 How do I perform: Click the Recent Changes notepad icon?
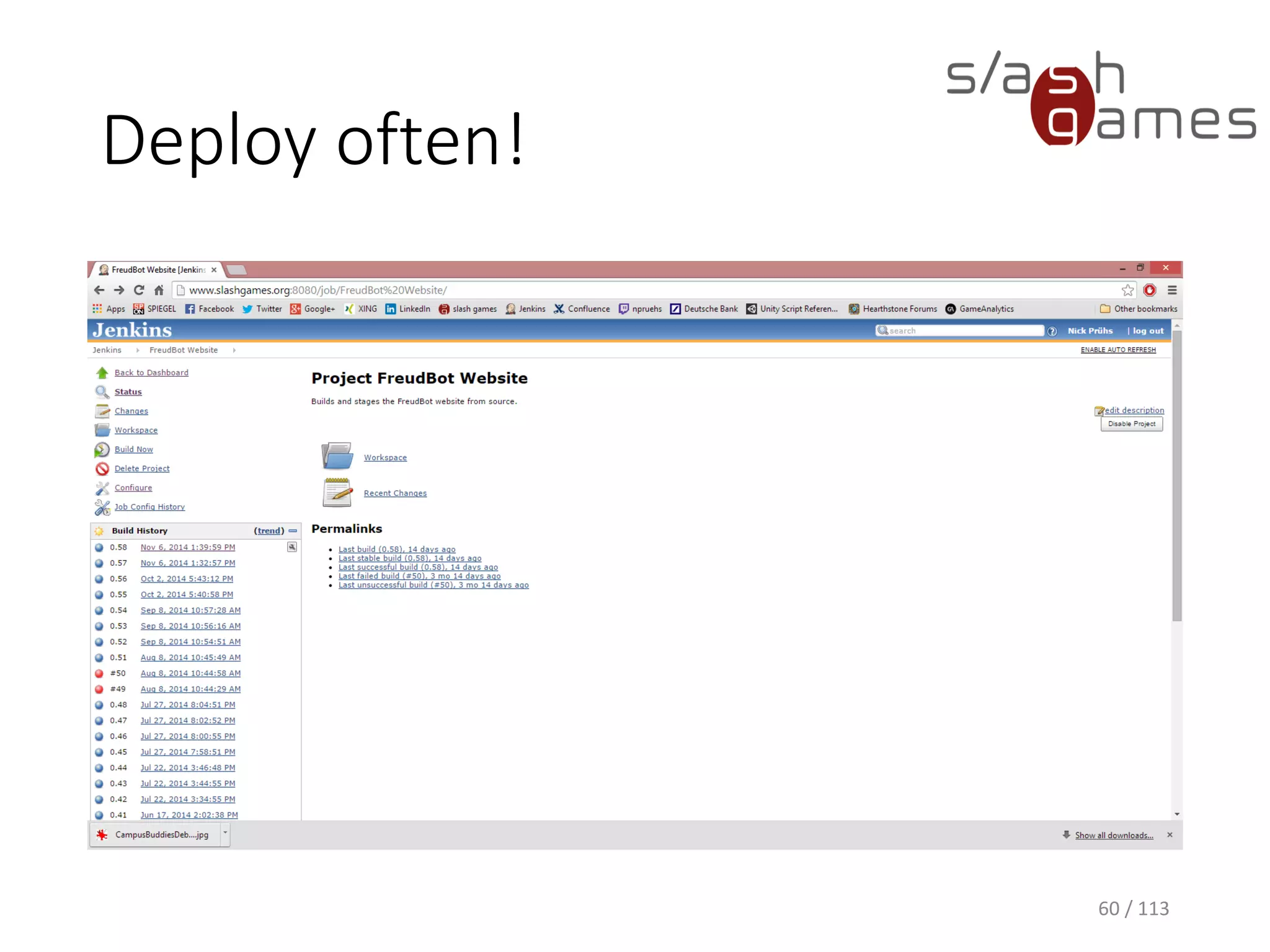(337, 492)
